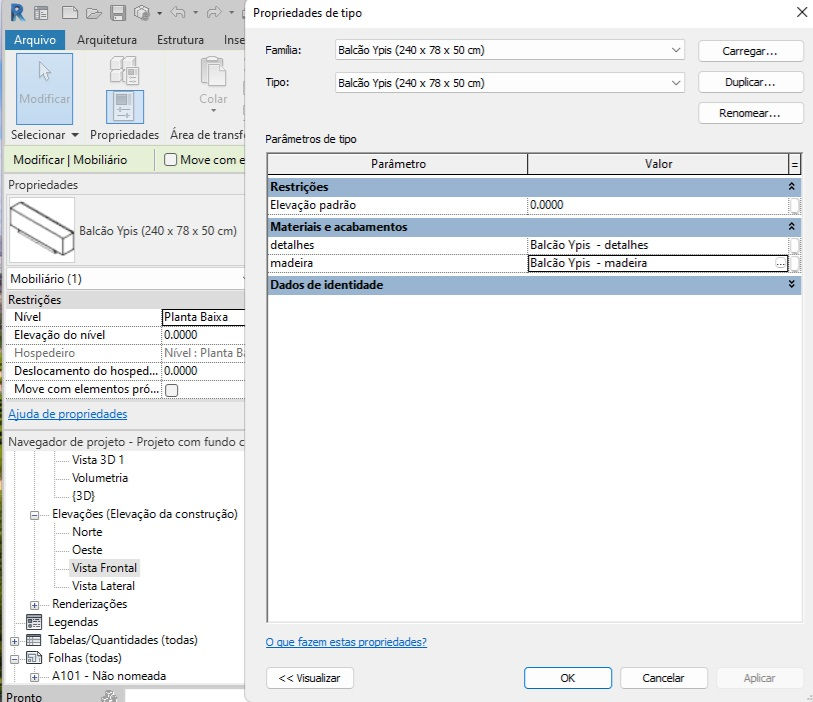Click the madeira material browse '...' button

(780, 263)
